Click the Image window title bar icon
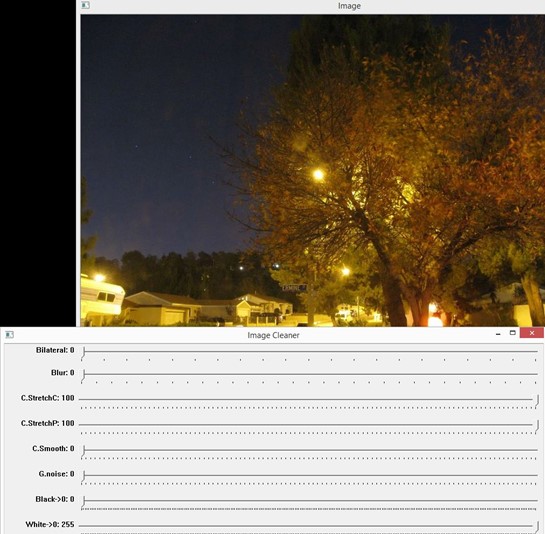Image resolution: width=545 pixels, height=534 pixels. point(85,5)
